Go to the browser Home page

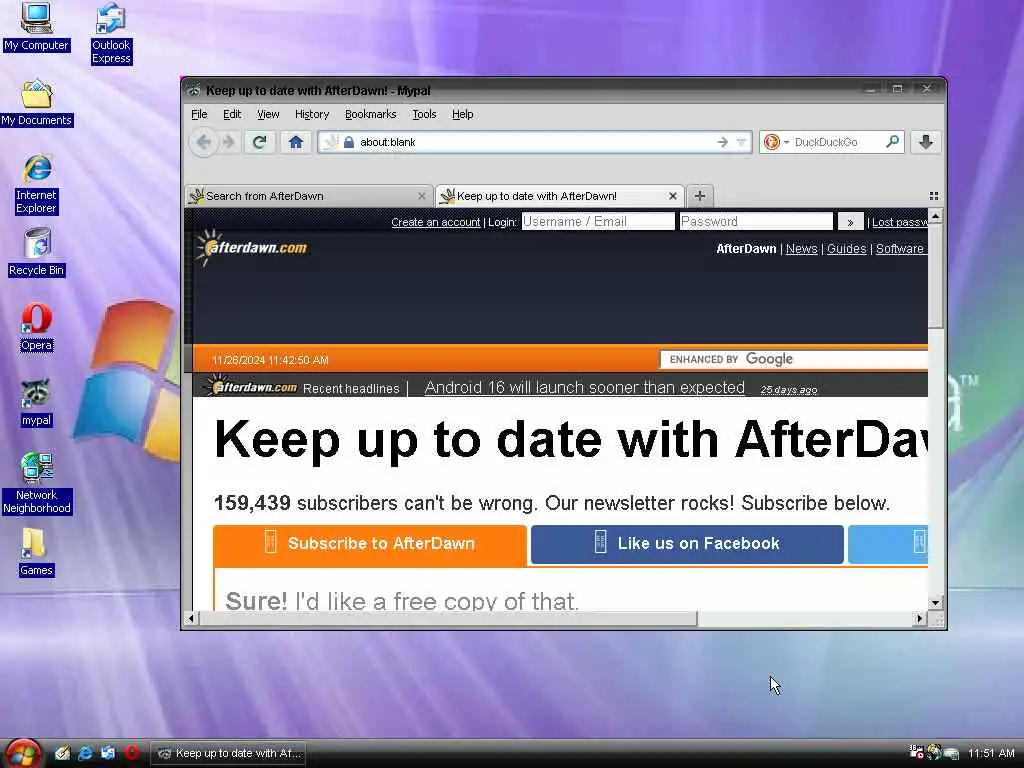point(296,142)
